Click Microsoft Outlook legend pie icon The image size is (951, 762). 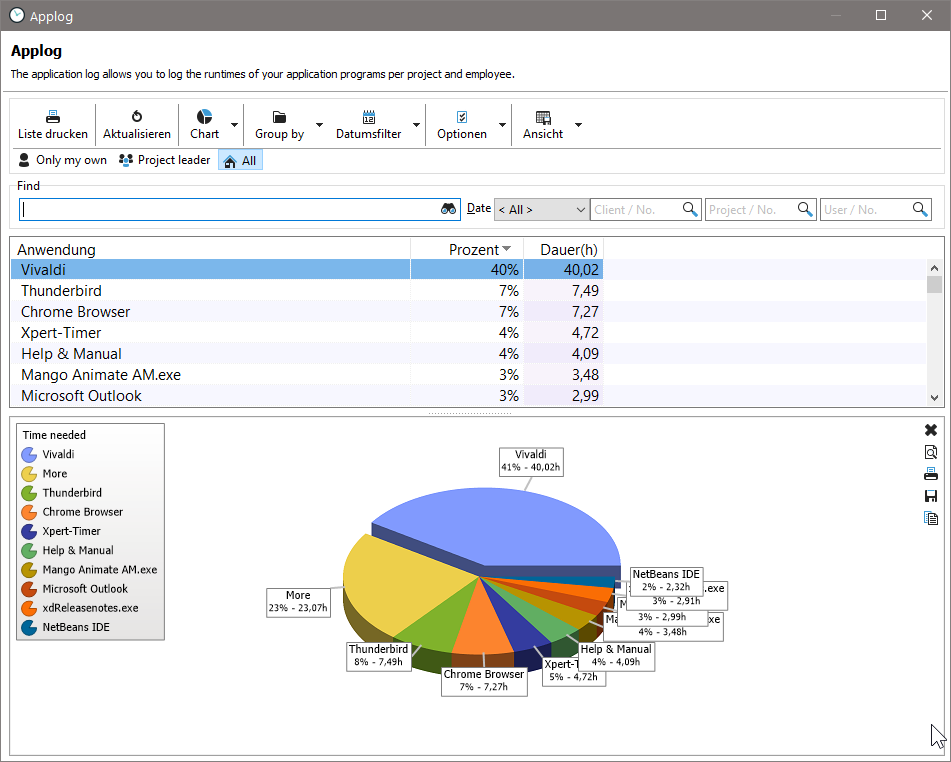tap(29, 589)
